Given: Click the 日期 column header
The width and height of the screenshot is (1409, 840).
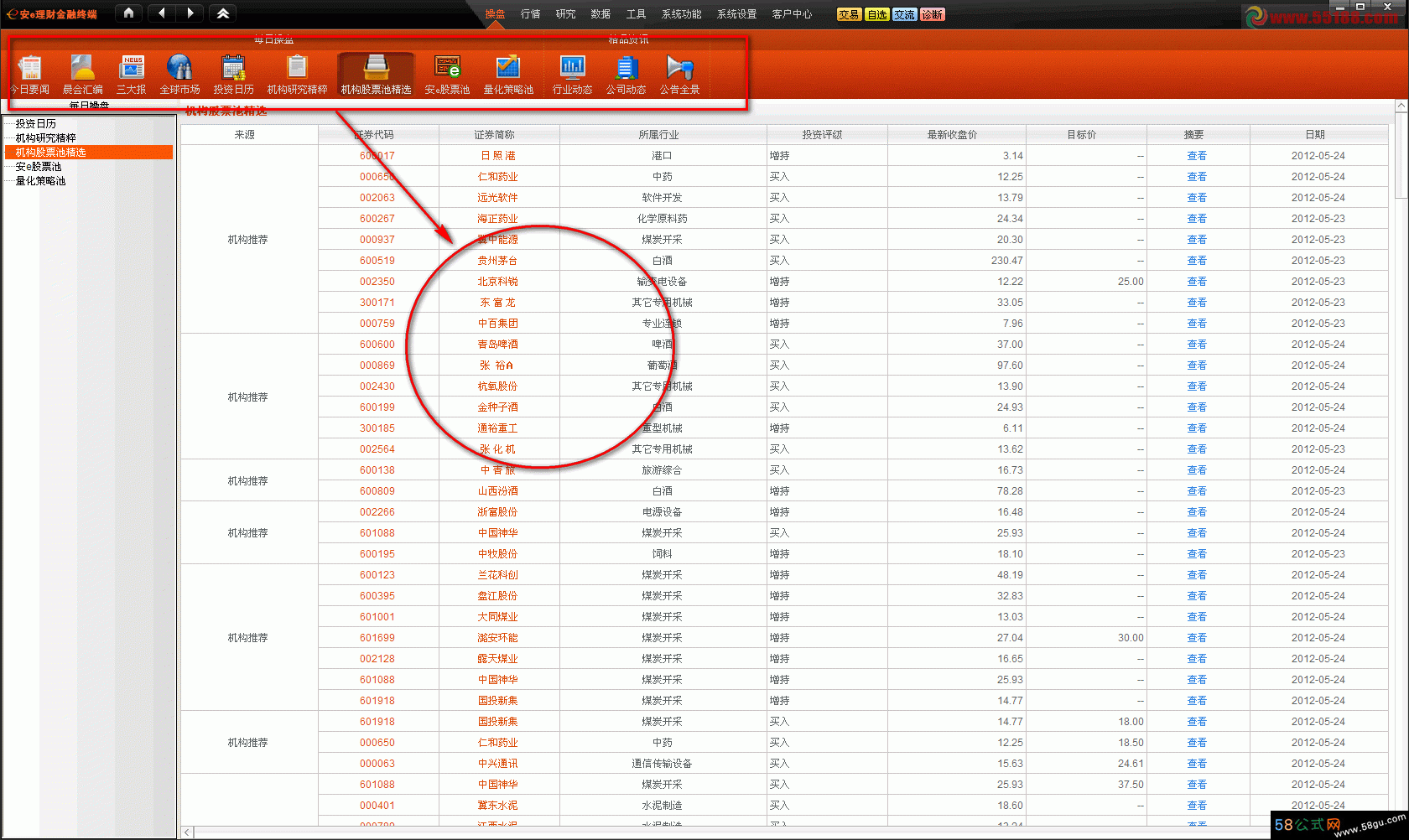Looking at the screenshot, I should click(x=1318, y=134).
